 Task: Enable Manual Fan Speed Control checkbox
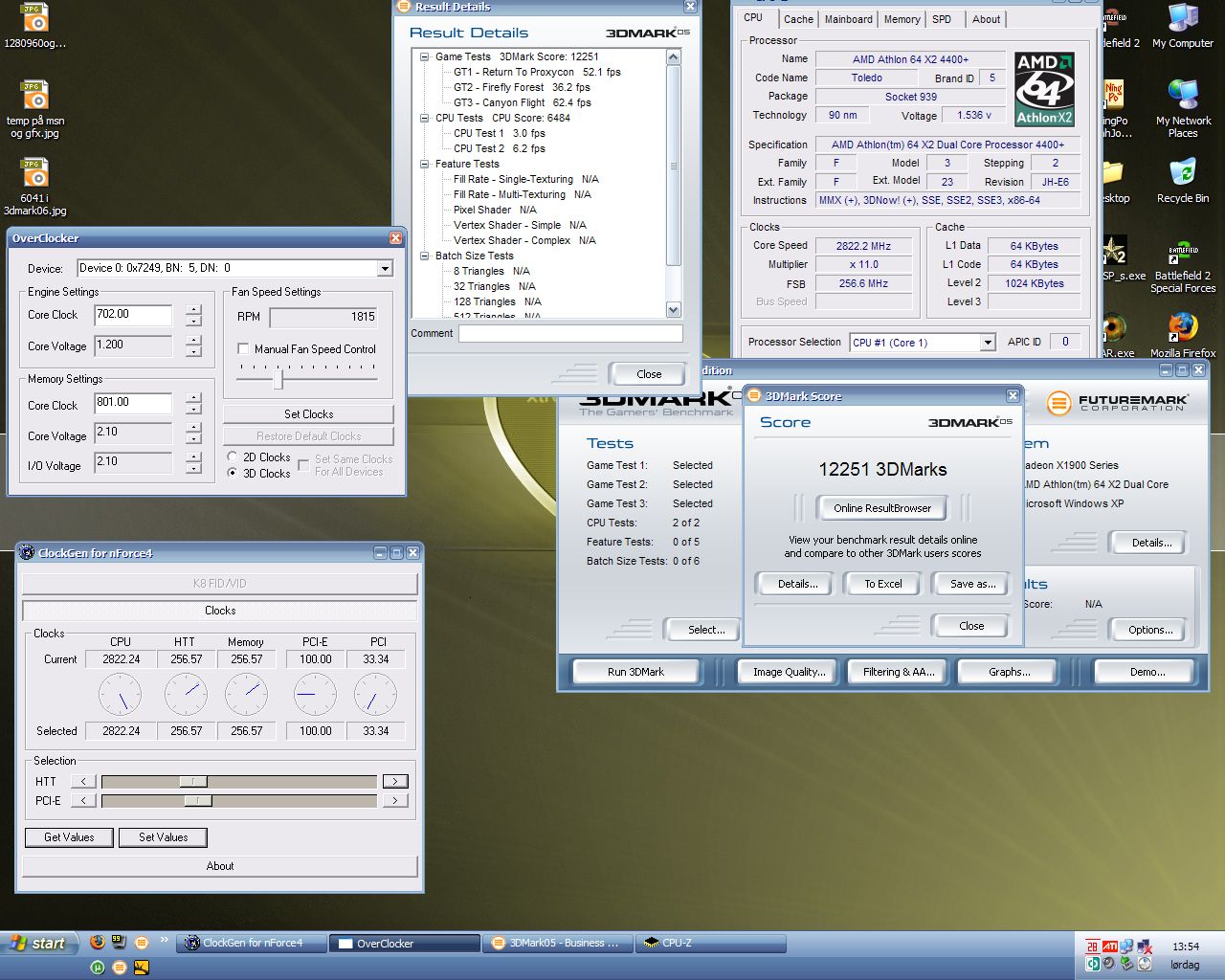pyautogui.click(x=243, y=349)
